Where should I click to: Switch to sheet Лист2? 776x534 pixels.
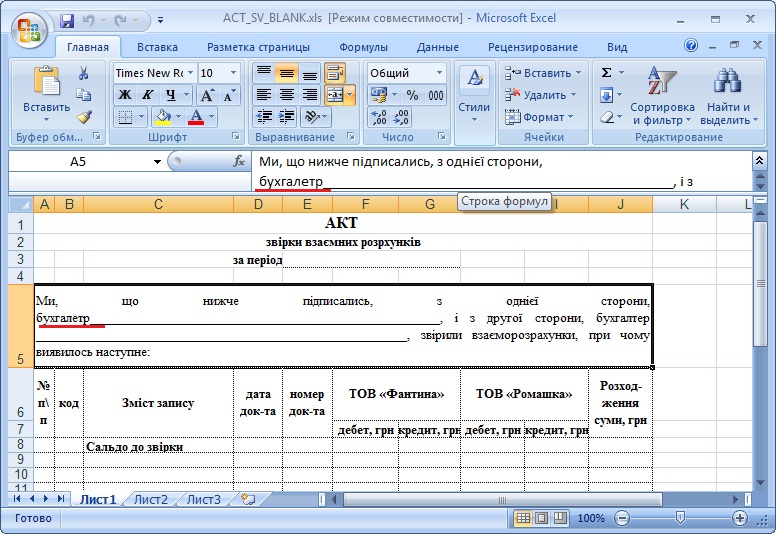[x=151, y=499]
